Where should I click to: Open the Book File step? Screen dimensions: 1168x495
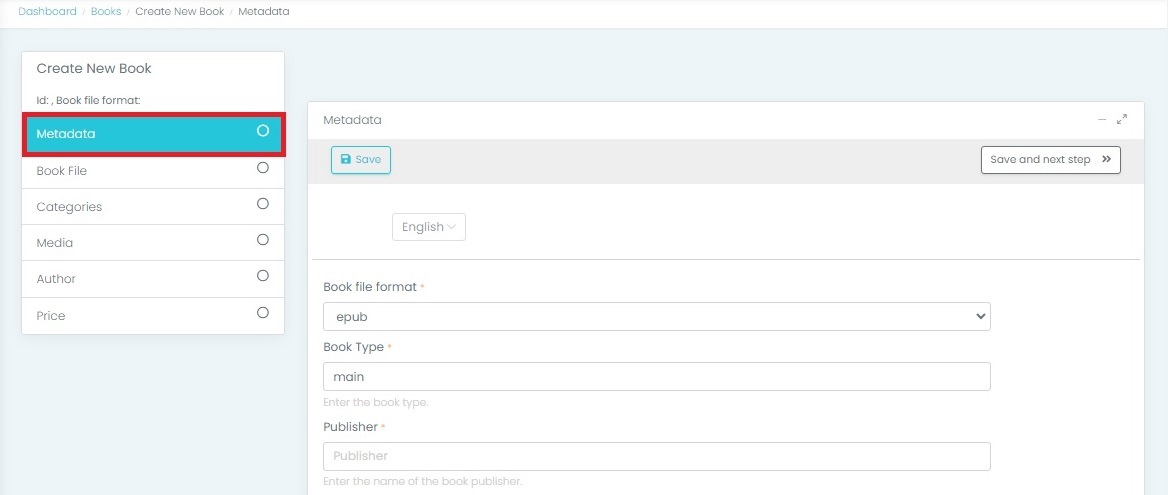[62, 171]
